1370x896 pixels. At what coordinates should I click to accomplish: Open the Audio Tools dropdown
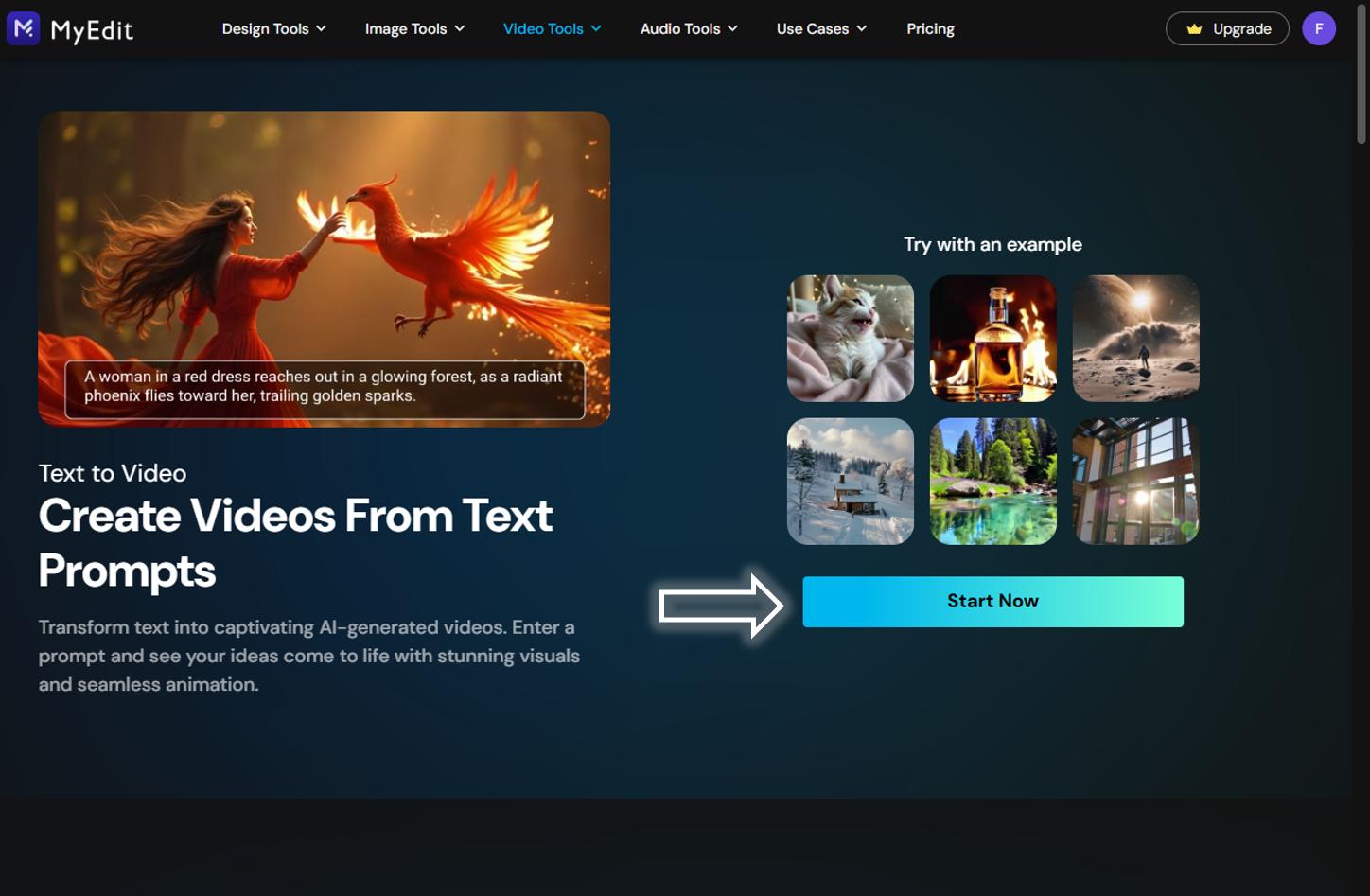(x=688, y=28)
